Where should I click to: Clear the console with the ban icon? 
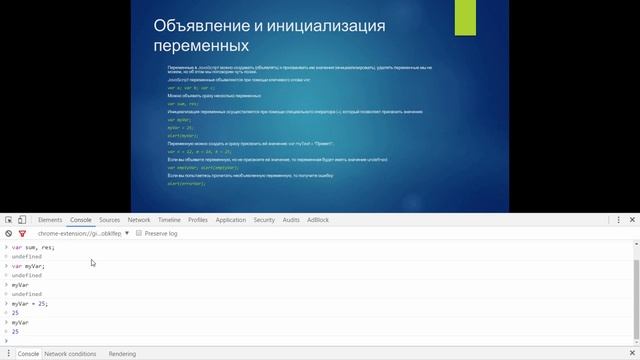[9, 233]
